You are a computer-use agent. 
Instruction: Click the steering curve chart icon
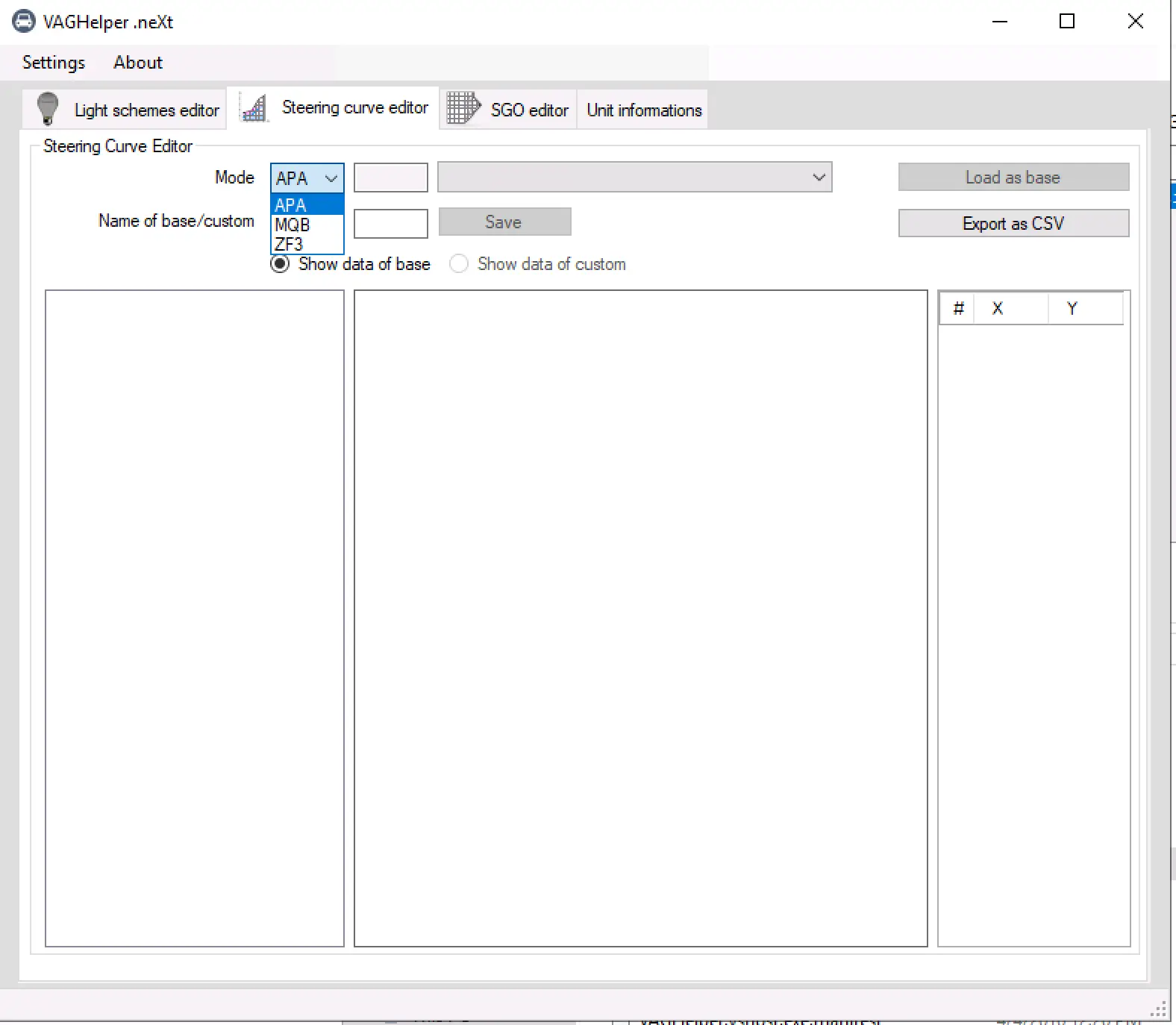pos(254,109)
